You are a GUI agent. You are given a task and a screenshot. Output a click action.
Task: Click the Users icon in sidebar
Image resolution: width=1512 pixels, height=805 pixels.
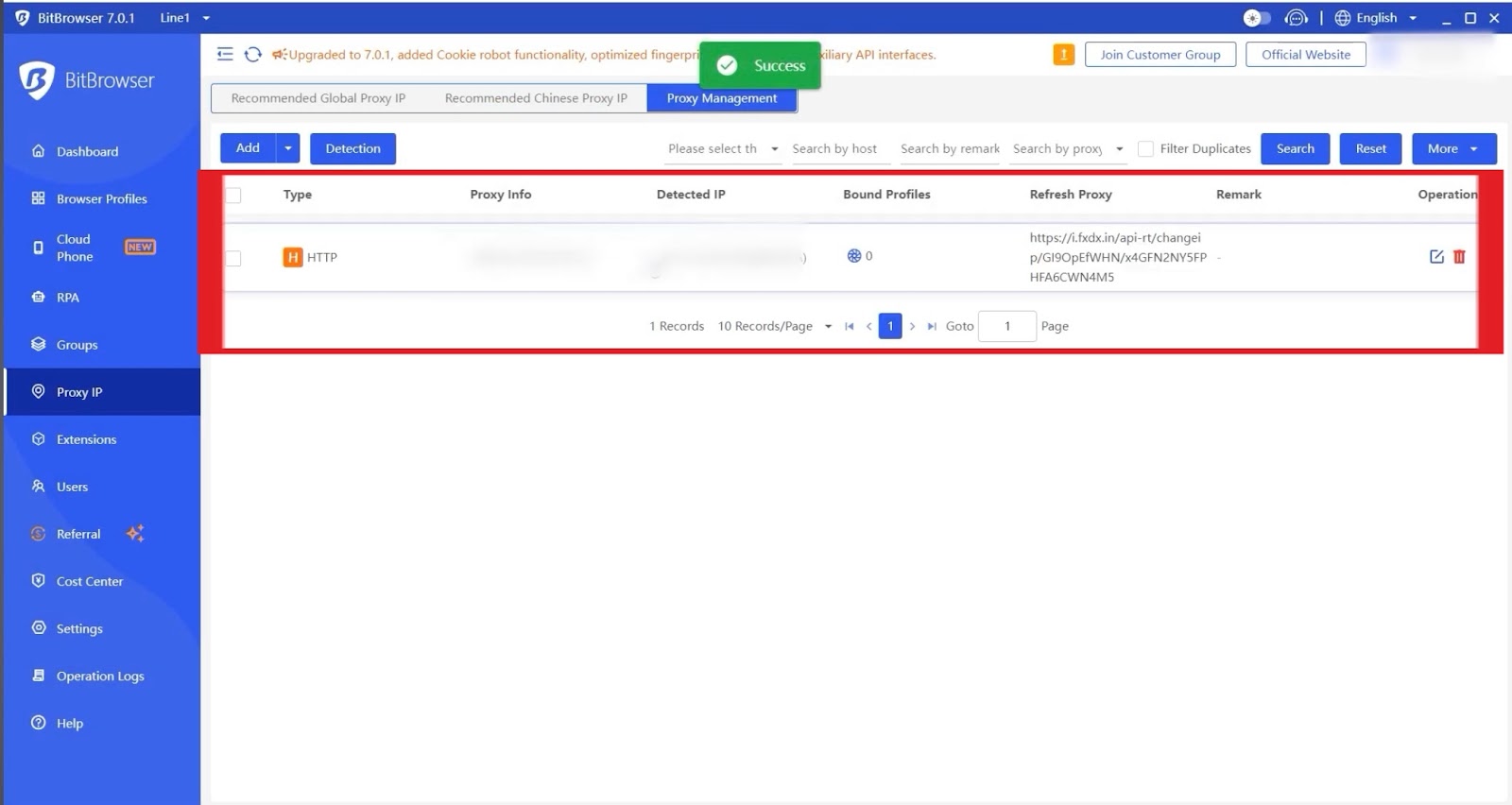click(x=39, y=487)
